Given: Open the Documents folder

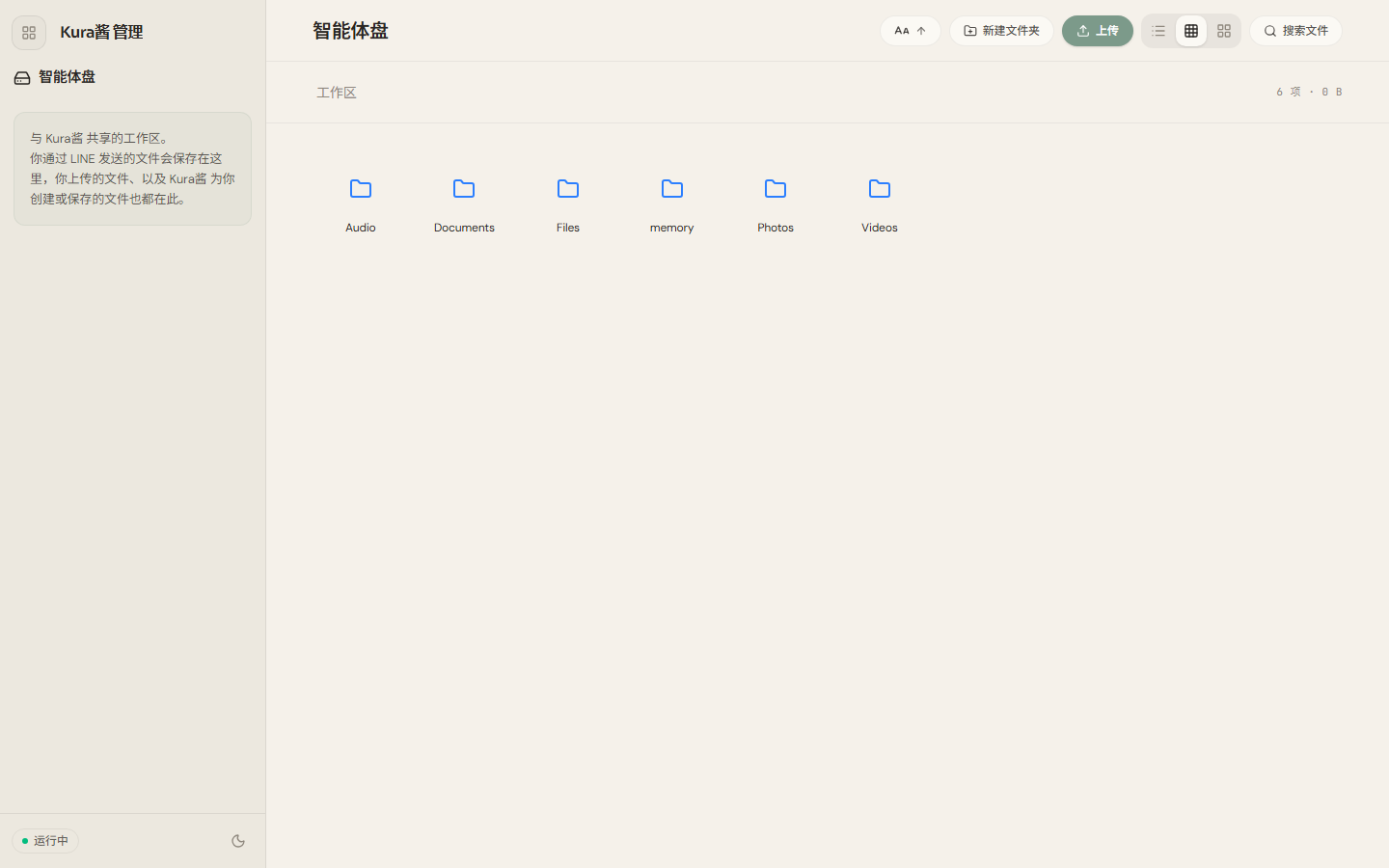Looking at the screenshot, I should pyautogui.click(x=464, y=204).
